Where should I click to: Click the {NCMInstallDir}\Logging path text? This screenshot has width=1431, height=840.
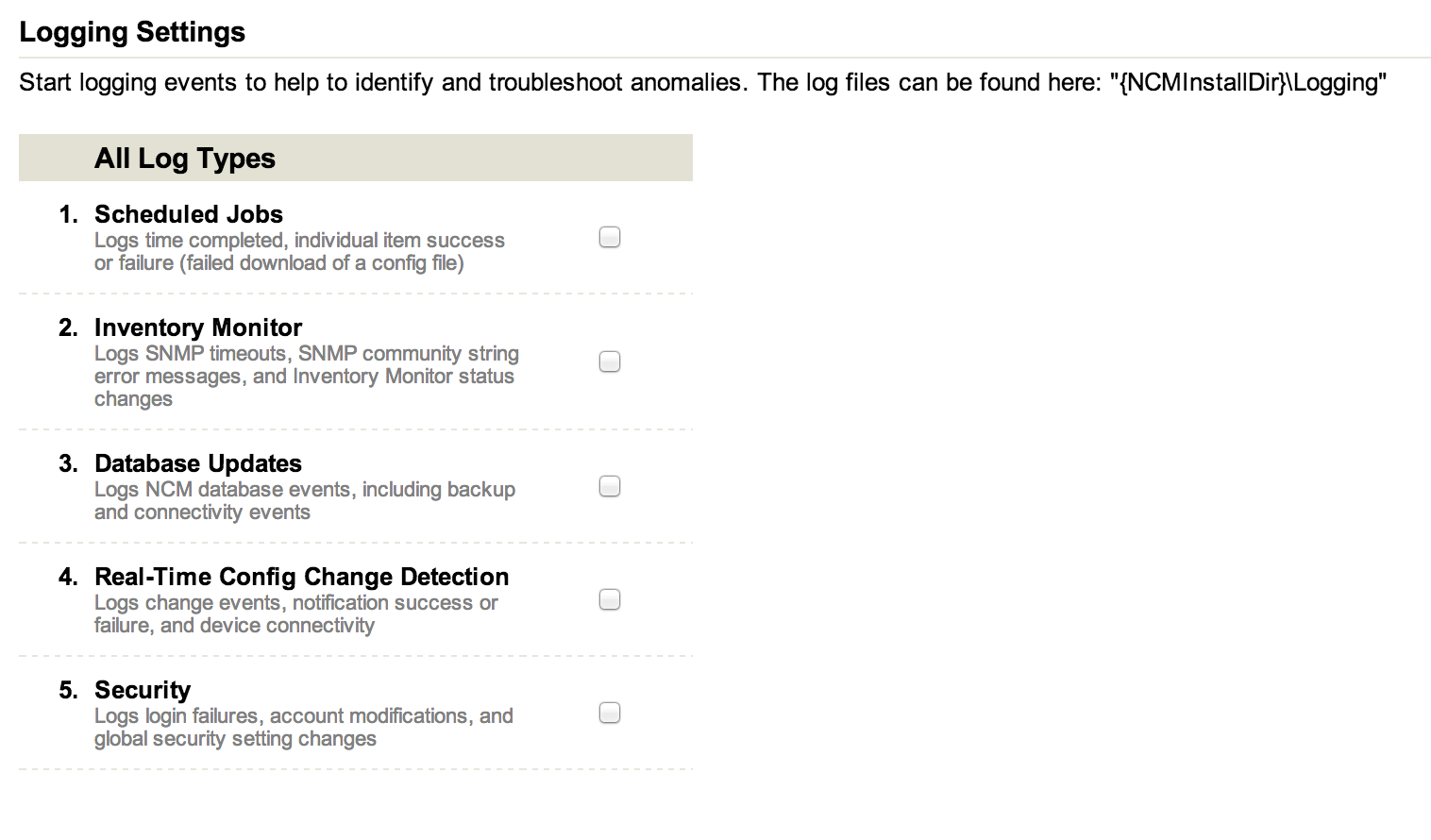(1248, 83)
